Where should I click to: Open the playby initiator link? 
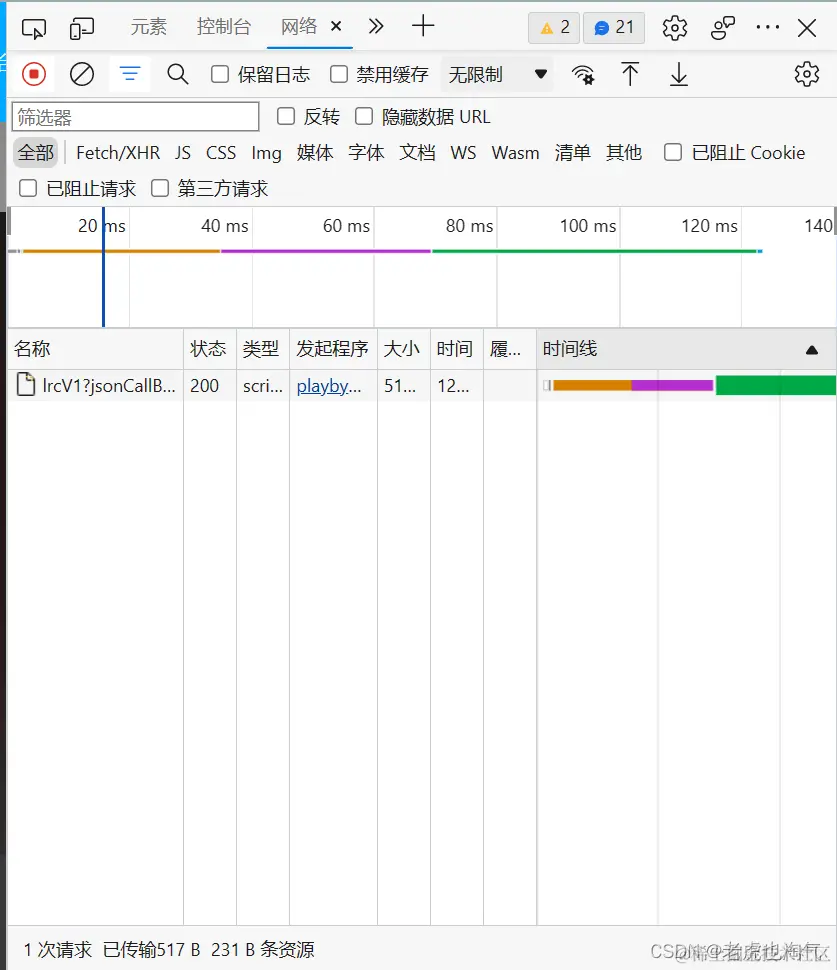(x=325, y=386)
